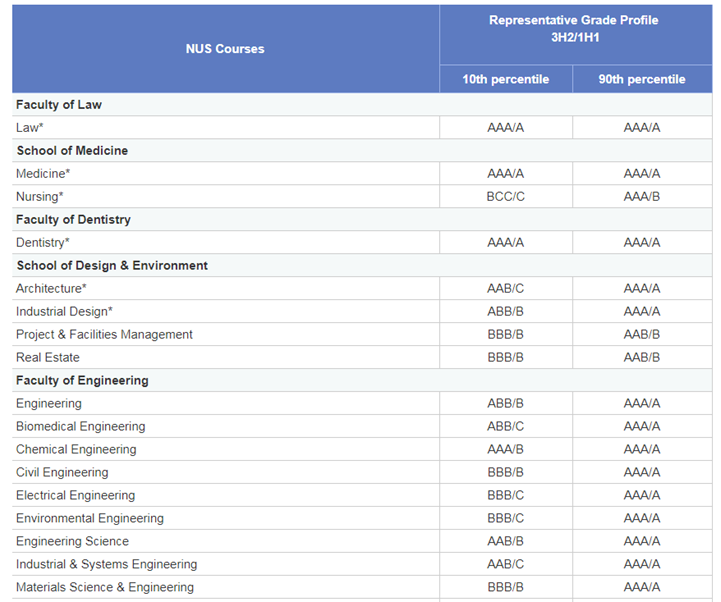Click the Real Estate course name
The image size is (721, 602).
[48, 357]
